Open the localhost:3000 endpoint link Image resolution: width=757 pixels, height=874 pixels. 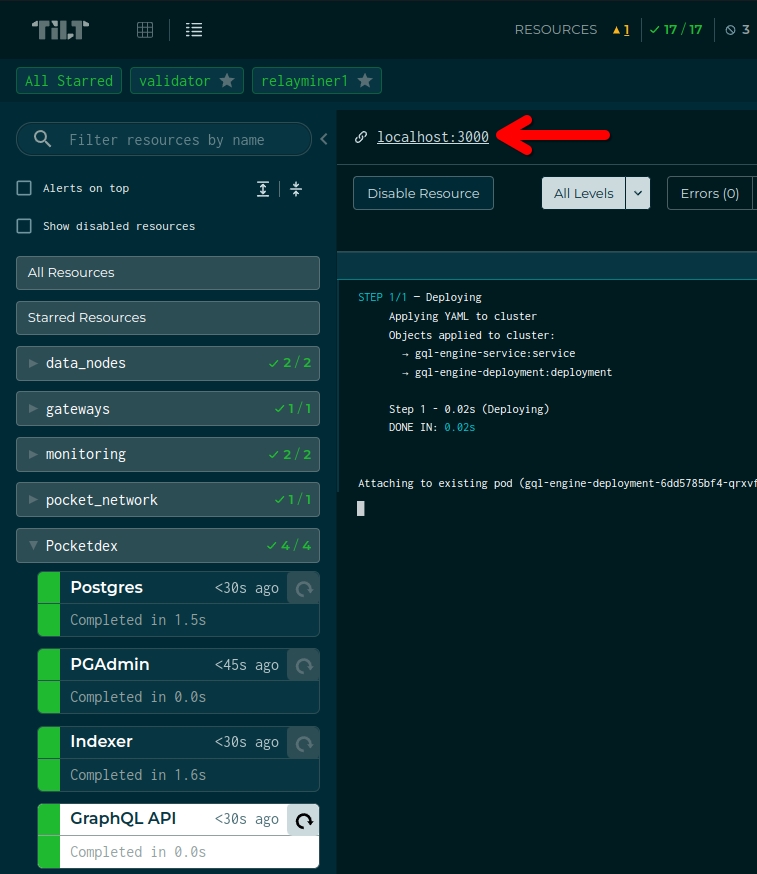click(433, 137)
